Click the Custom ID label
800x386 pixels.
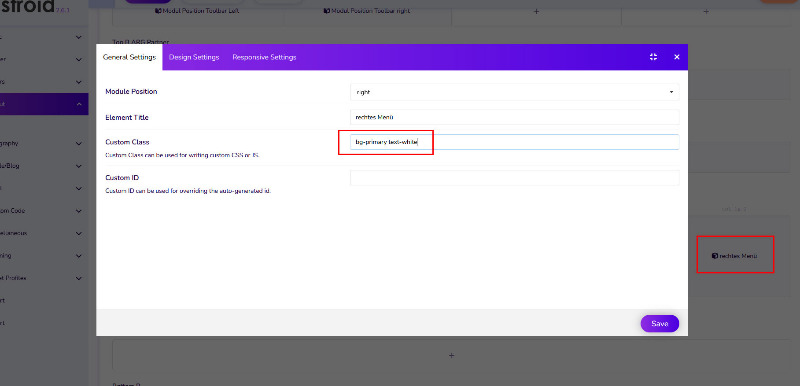[122, 178]
